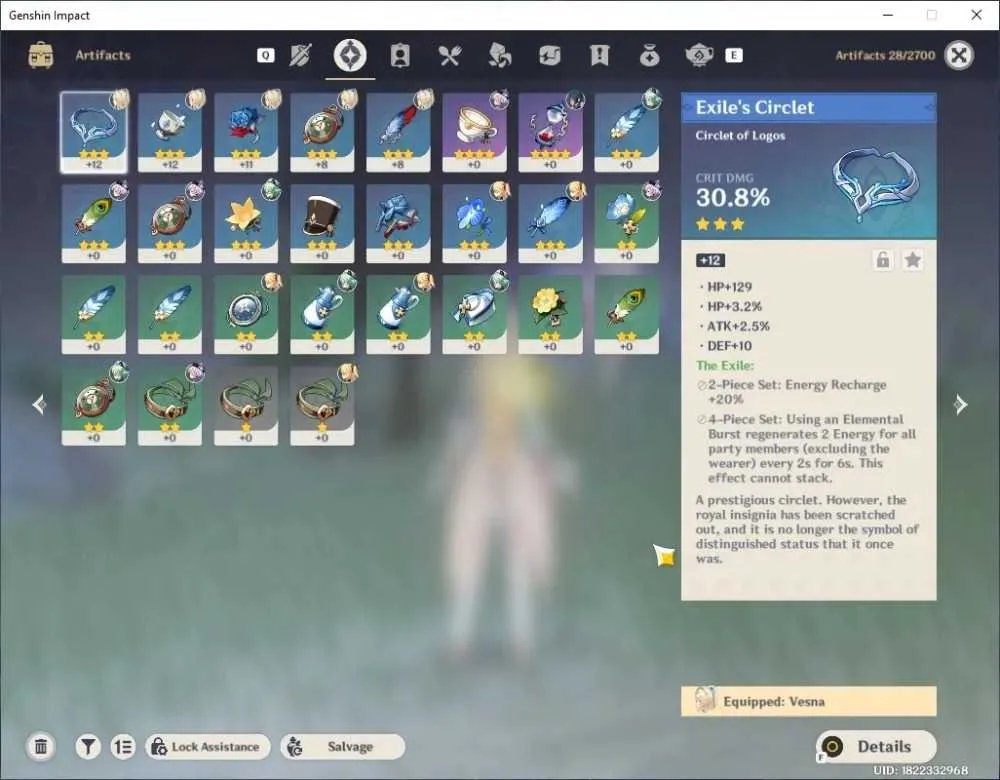Go to the previous page arrow
Image resolution: width=1000 pixels, height=780 pixels.
[x=40, y=404]
